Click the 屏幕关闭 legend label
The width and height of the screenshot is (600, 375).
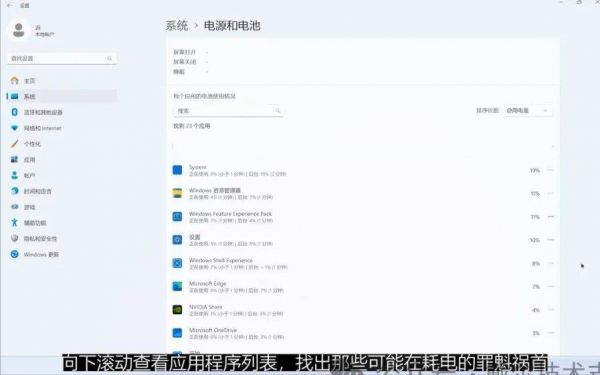tap(185, 62)
